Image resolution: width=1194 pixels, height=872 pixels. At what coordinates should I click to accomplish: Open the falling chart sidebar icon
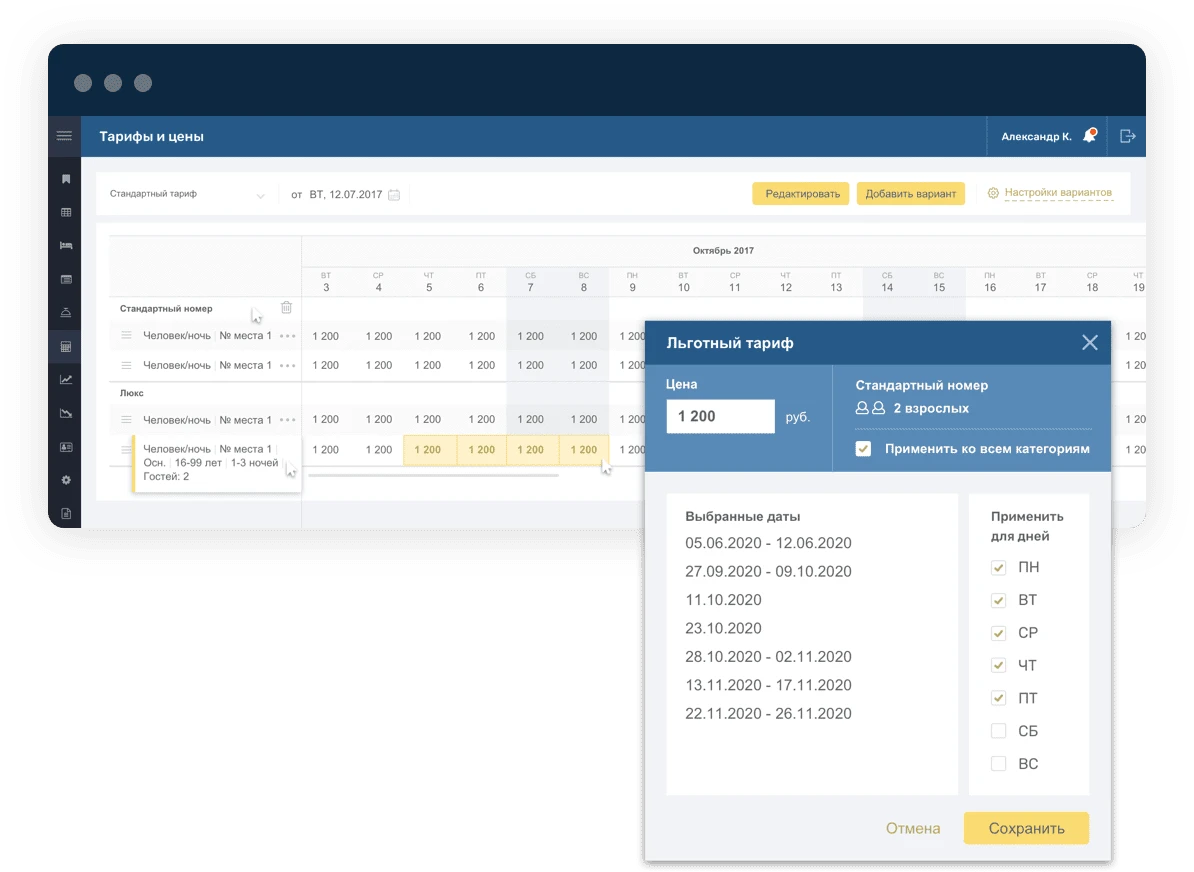[66, 413]
